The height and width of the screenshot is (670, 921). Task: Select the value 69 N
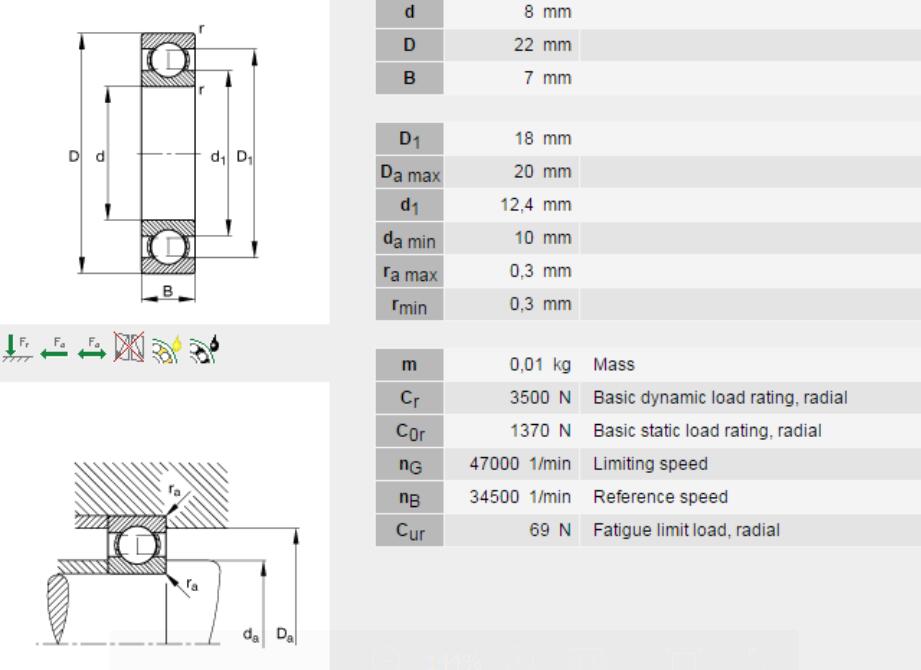point(550,530)
